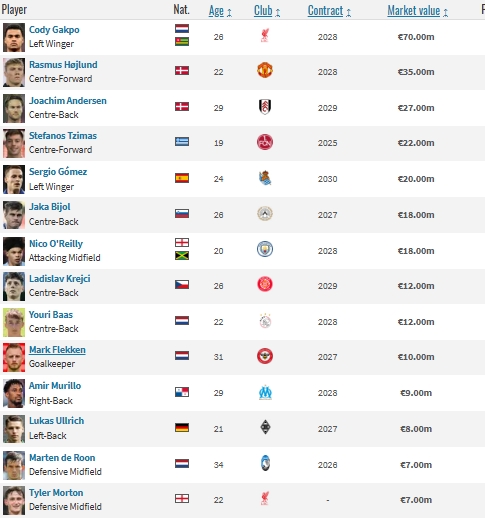Click the Liverpool club crest in Cody Gakpo's row
This screenshot has width=485, height=519.
[x=265, y=36]
